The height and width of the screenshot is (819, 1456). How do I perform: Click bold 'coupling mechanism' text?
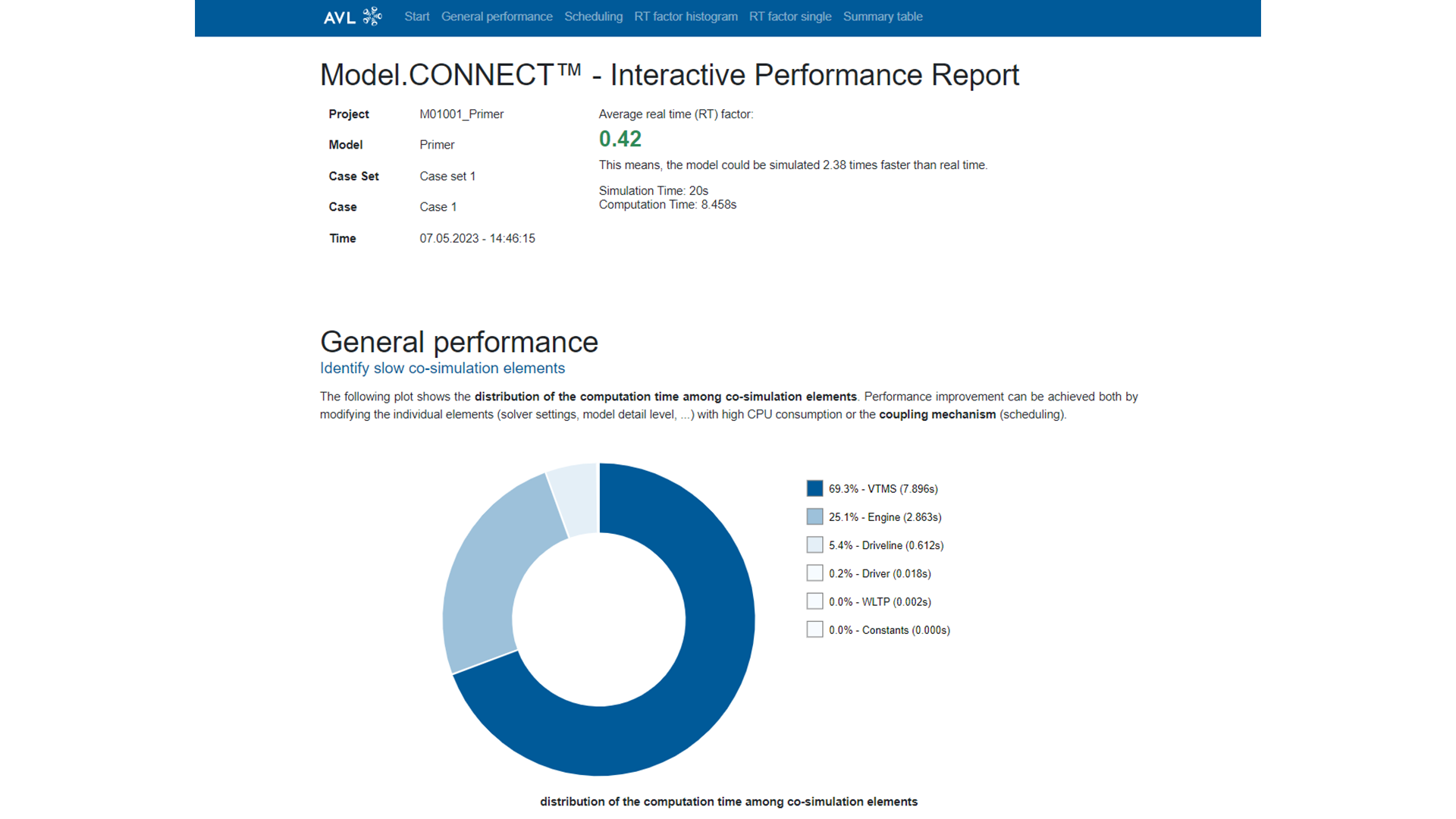click(x=937, y=414)
